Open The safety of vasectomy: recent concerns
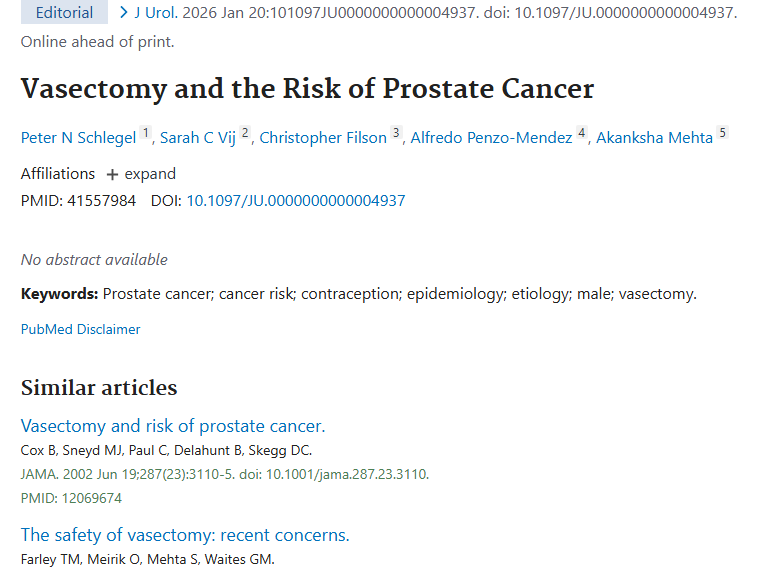760x570 pixels. coord(185,535)
